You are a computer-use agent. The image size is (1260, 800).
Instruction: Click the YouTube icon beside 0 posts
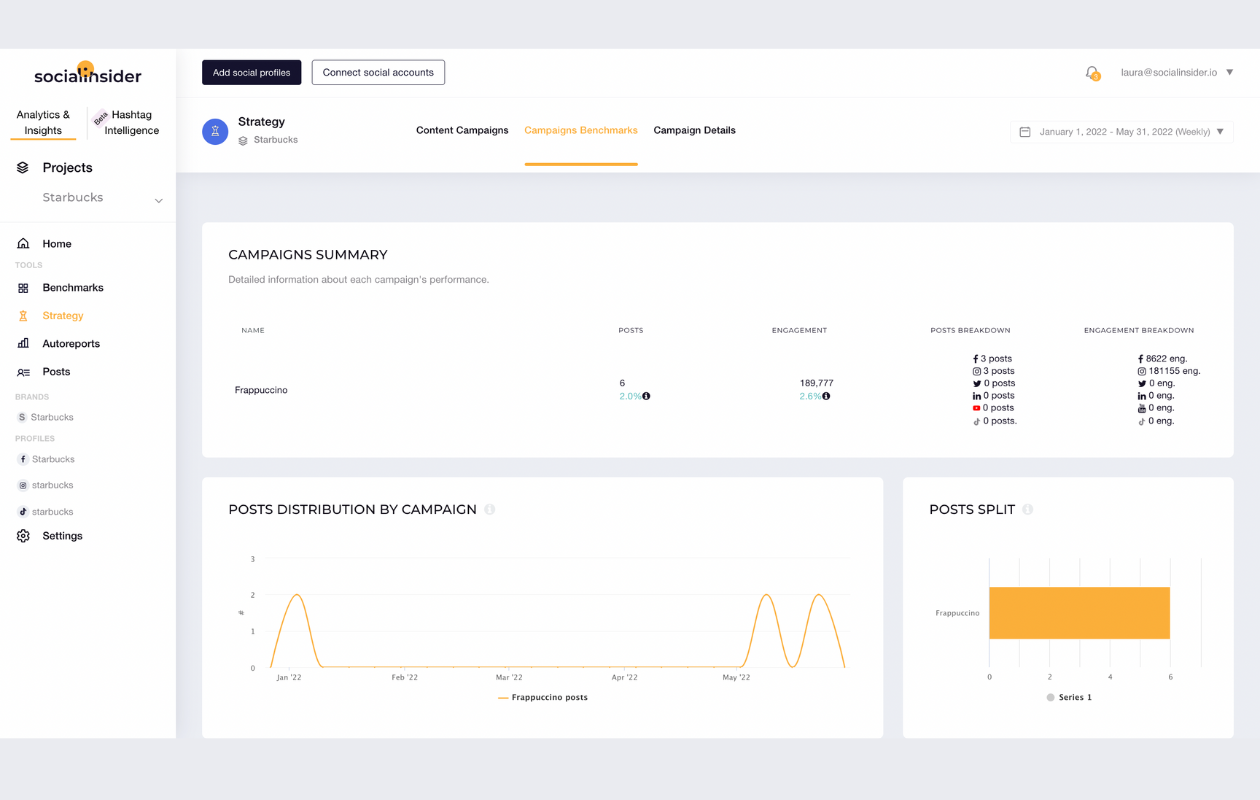tap(977, 408)
